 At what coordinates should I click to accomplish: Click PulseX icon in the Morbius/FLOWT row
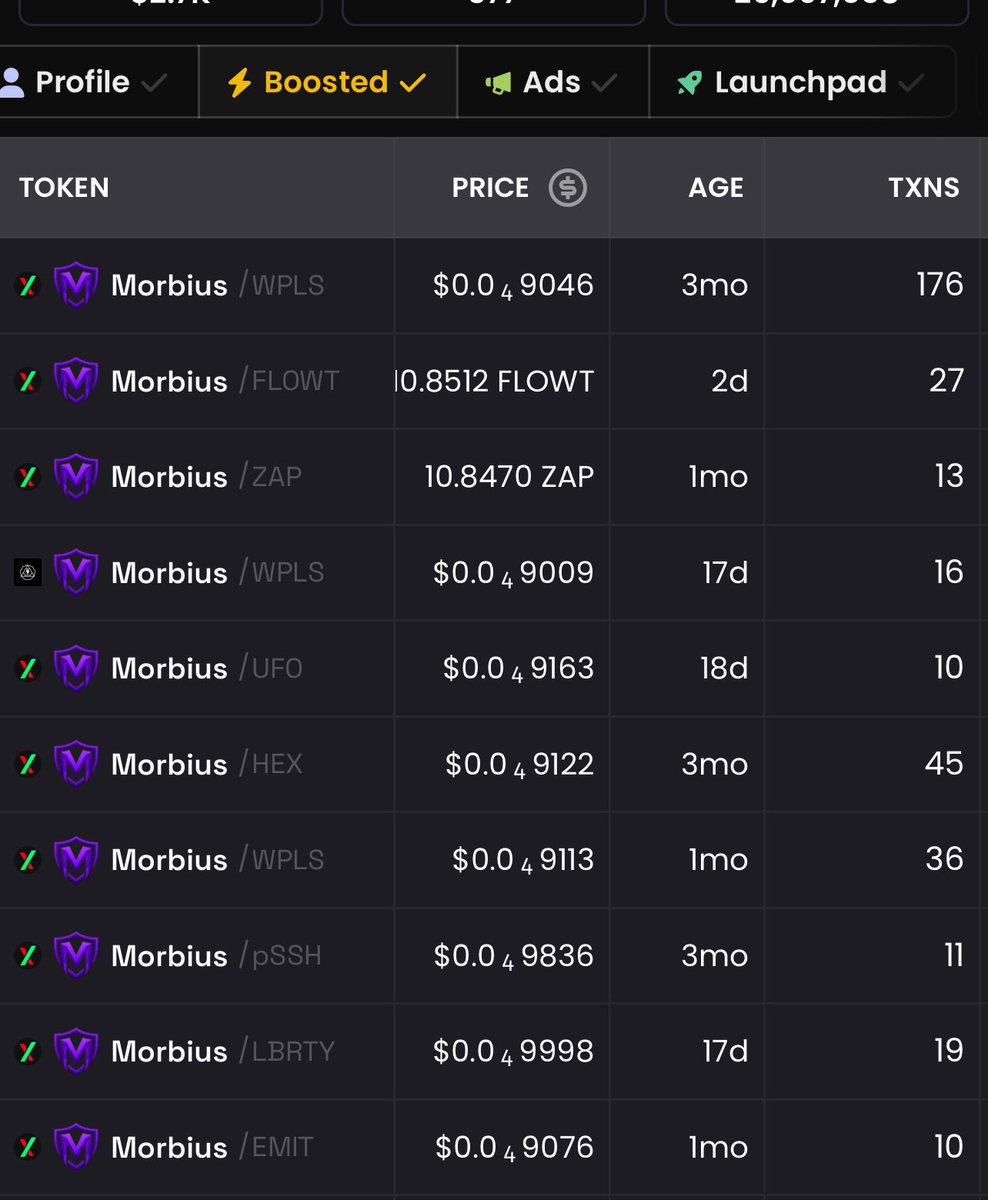pos(28,381)
